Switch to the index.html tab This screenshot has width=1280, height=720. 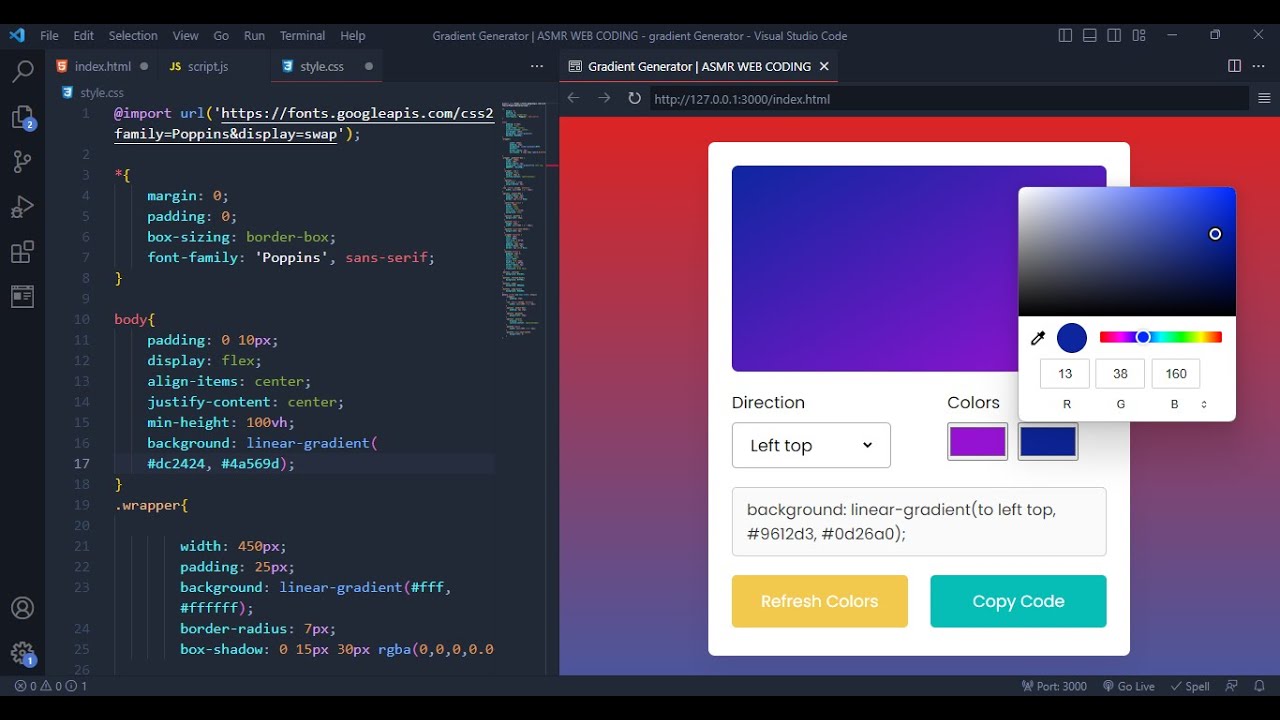102,66
